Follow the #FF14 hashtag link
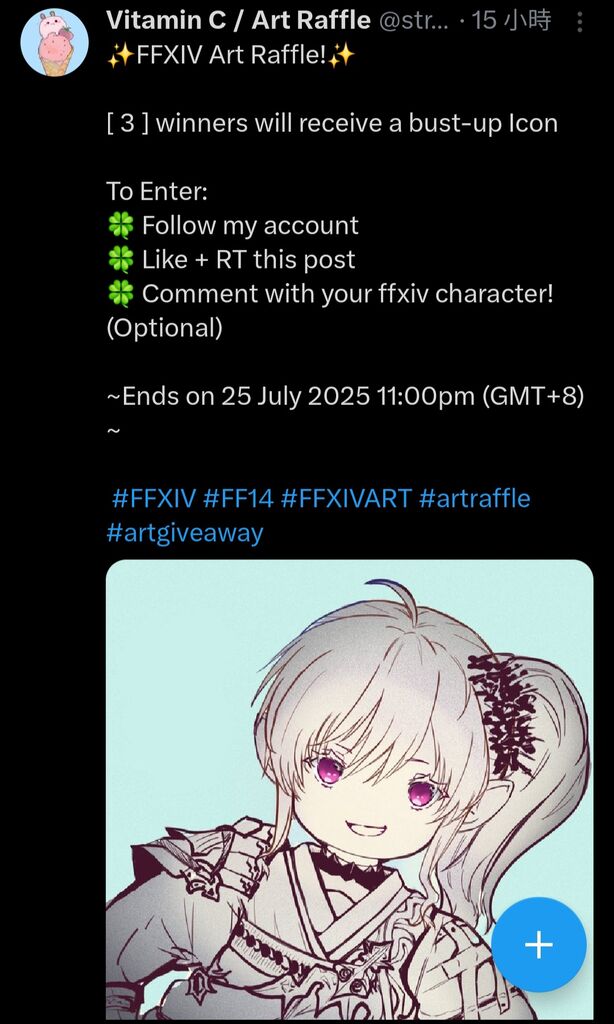Viewport: 614px width, 1024px height. 238,499
